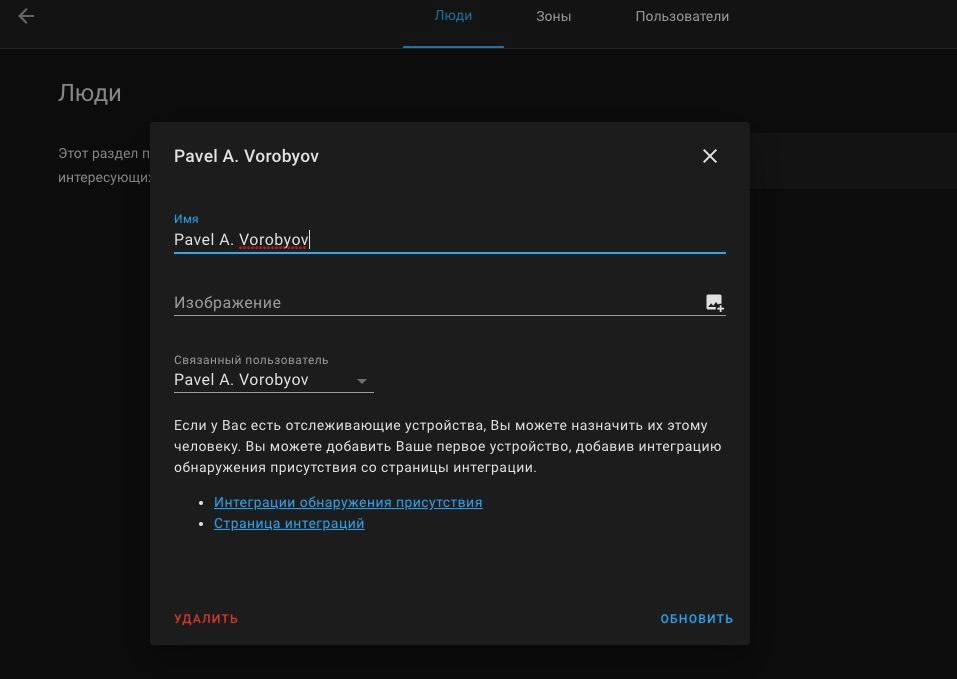Close the Pavel A. Vorobyov dialog
This screenshot has width=957, height=679.
tap(710, 156)
